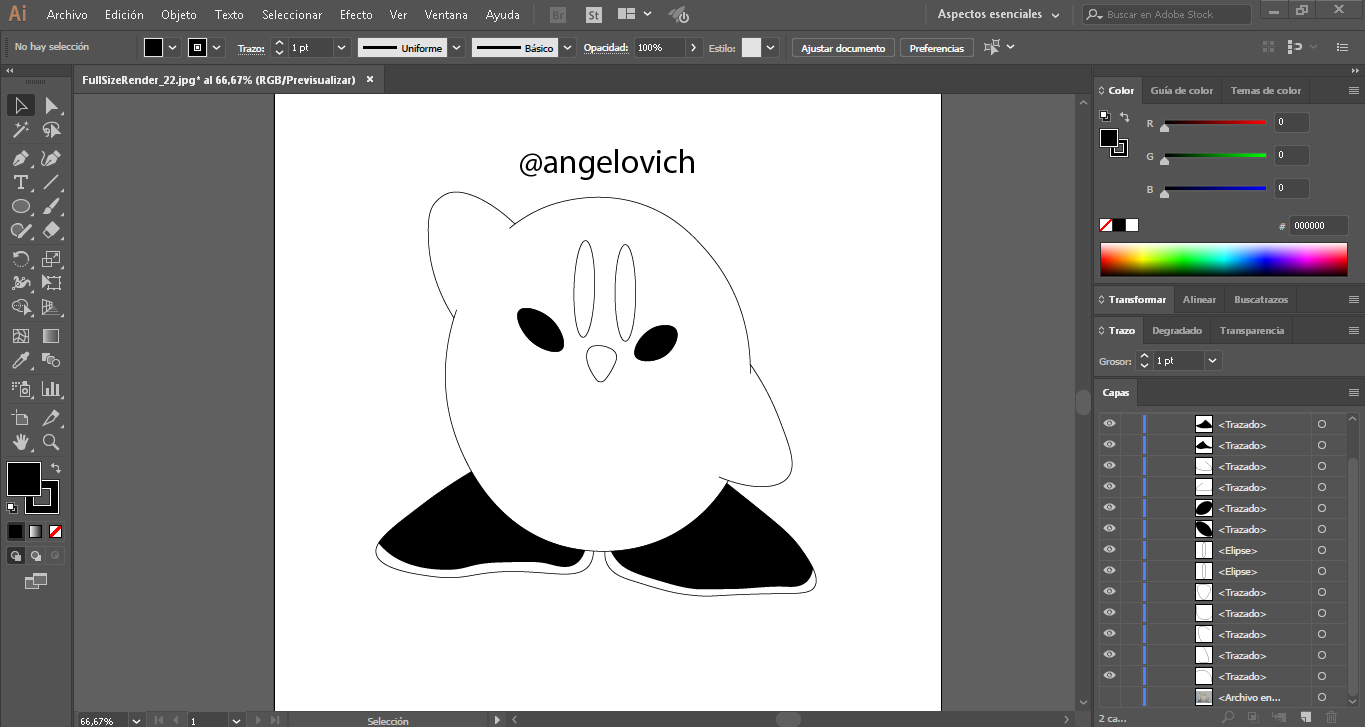Set toolbox paint mode to Gradient
Viewport: 1365px width, 727px height.
point(36,531)
